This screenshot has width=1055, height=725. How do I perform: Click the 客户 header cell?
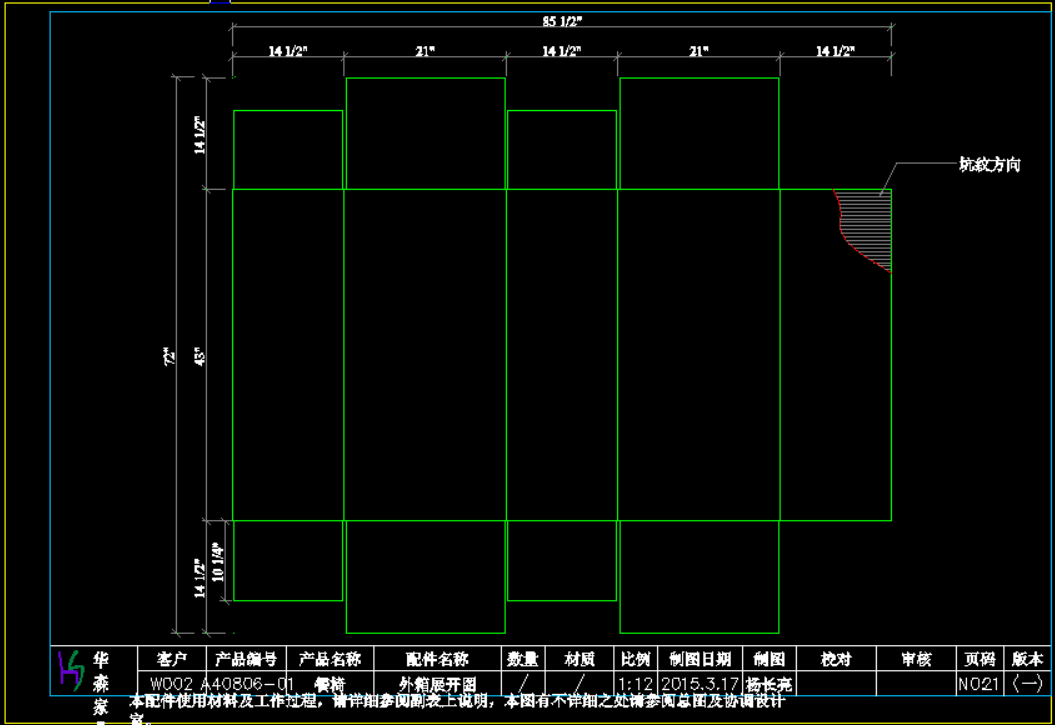172,659
